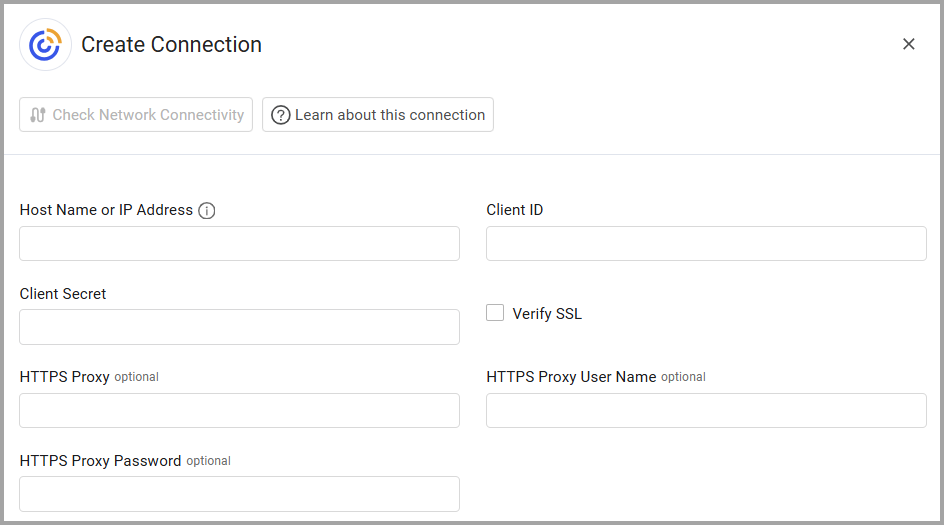944x525 pixels.
Task: Open Learn about this connection
Action: pos(378,115)
